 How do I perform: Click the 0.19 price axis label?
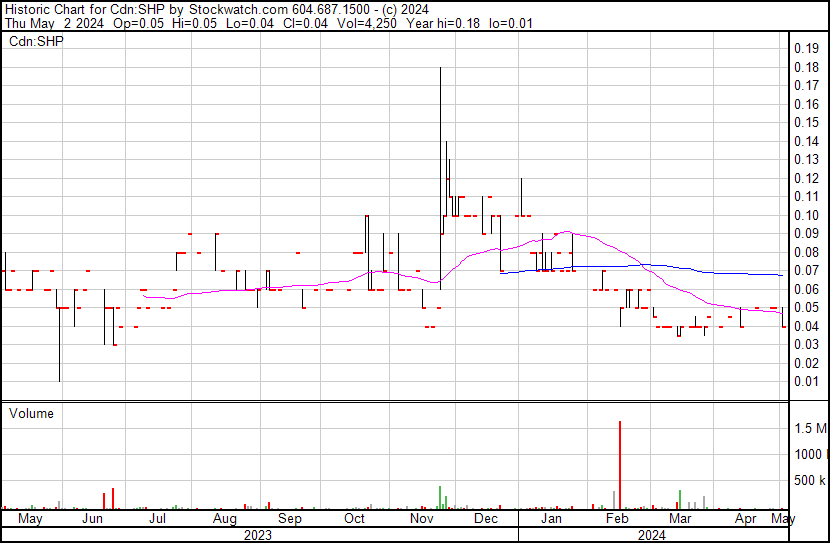(806, 48)
